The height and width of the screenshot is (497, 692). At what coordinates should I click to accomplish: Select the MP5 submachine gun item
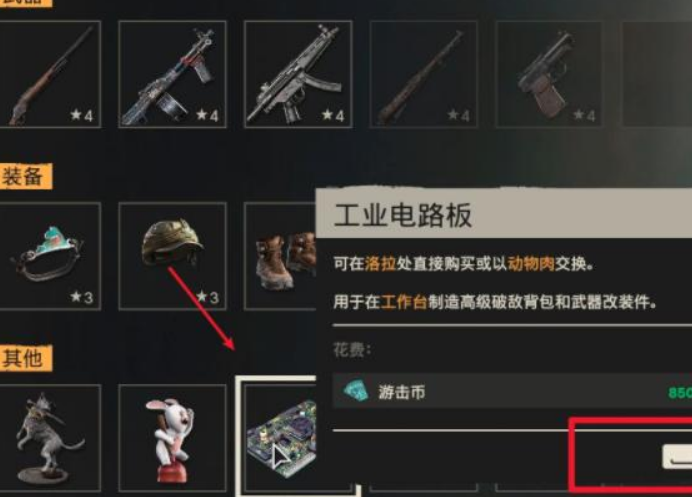click(x=298, y=74)
